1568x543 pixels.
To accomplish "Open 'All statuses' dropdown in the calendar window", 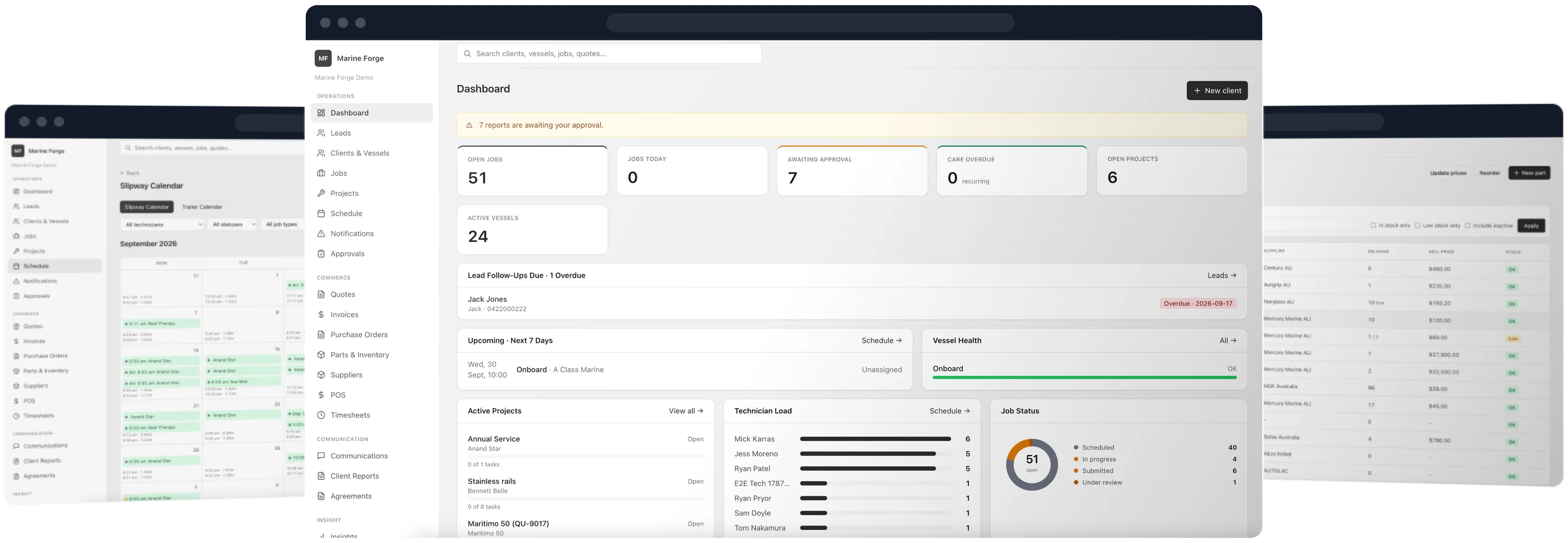I will 233,225.
